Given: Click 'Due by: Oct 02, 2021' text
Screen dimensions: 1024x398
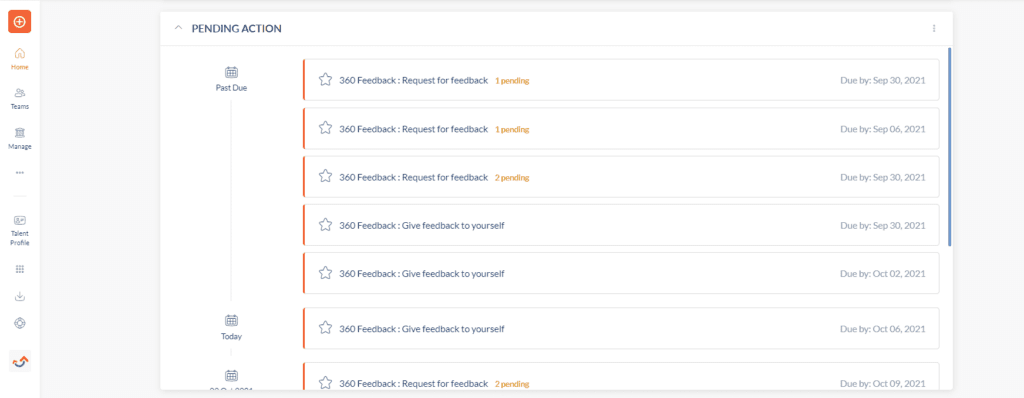Looking at the screenshot, I should pyautogui.click(x=882, y=273).
